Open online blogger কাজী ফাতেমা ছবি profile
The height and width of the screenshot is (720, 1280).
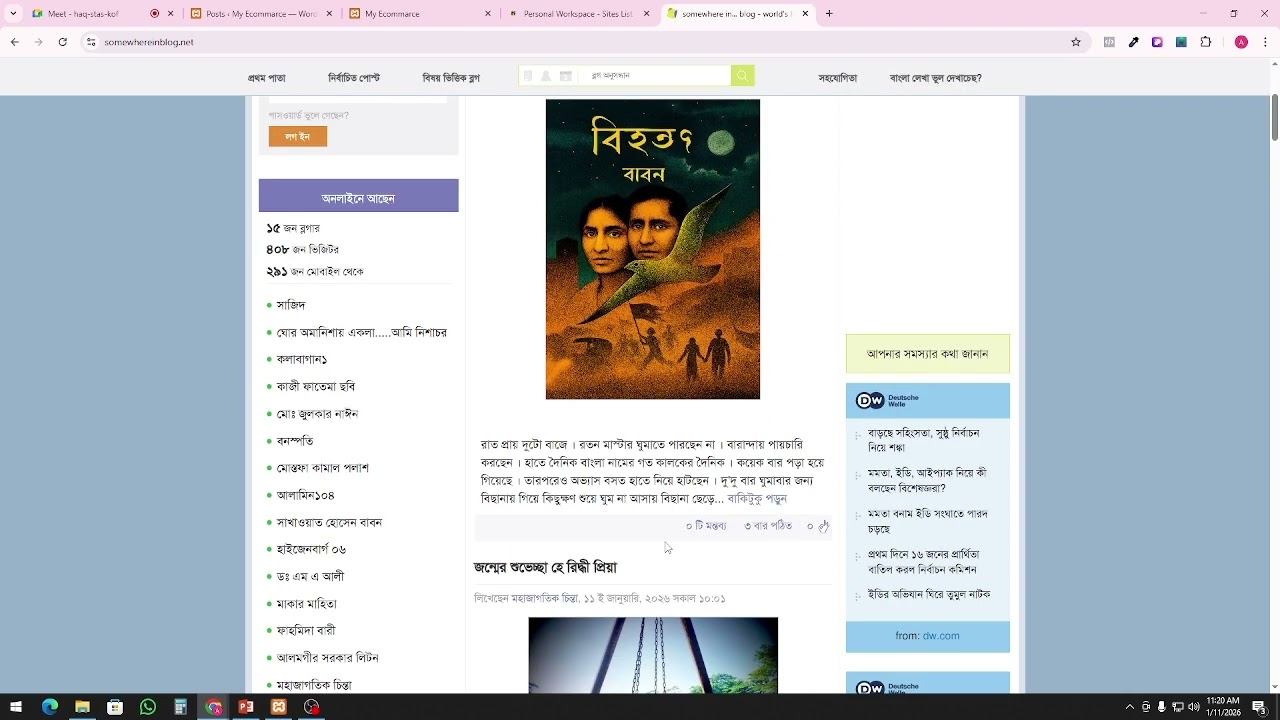pos(316,387)
